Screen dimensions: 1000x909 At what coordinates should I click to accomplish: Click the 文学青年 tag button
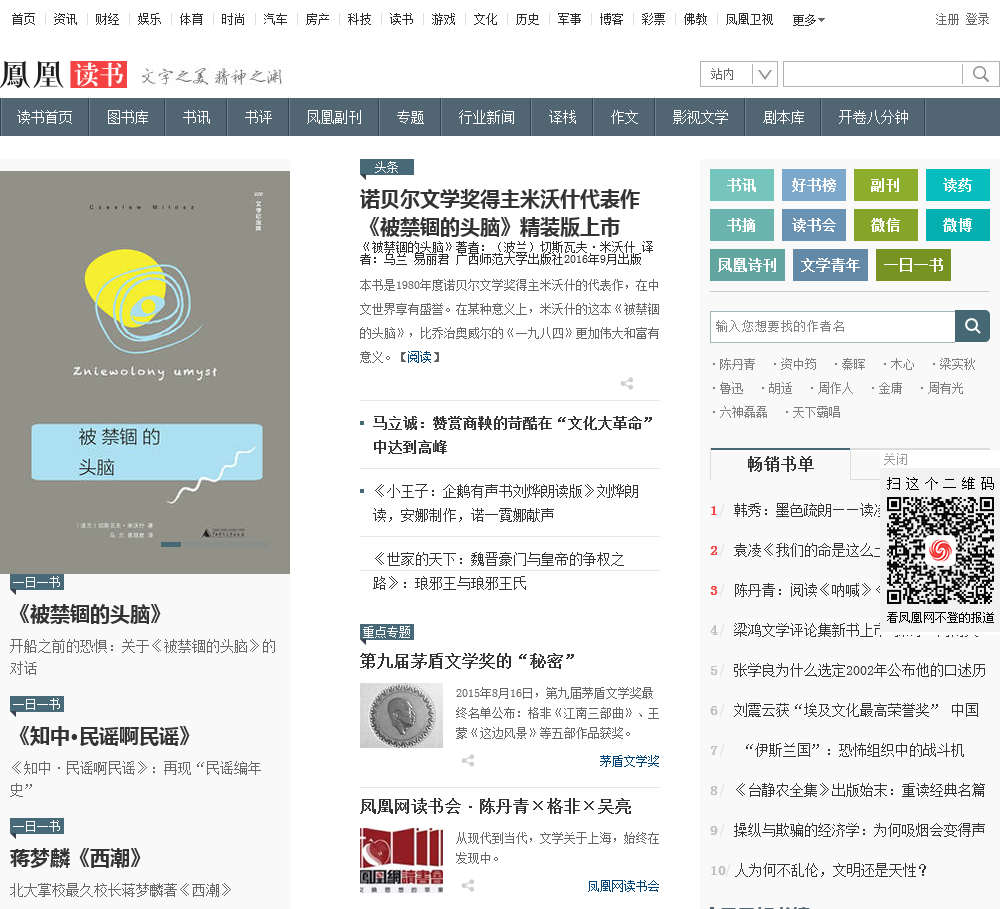(830, 265)
